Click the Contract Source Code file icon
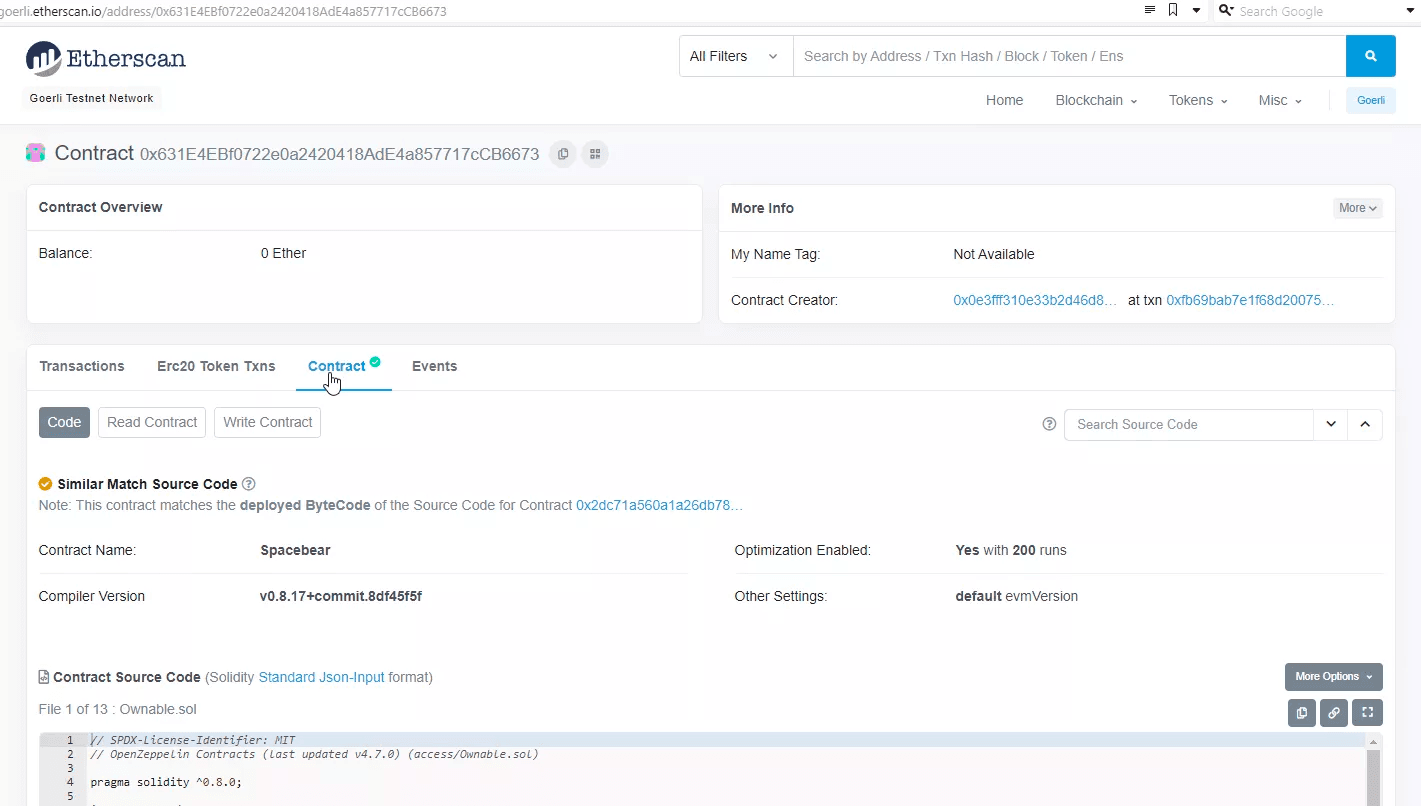1421x806 pixels. [x=43, y=677]
